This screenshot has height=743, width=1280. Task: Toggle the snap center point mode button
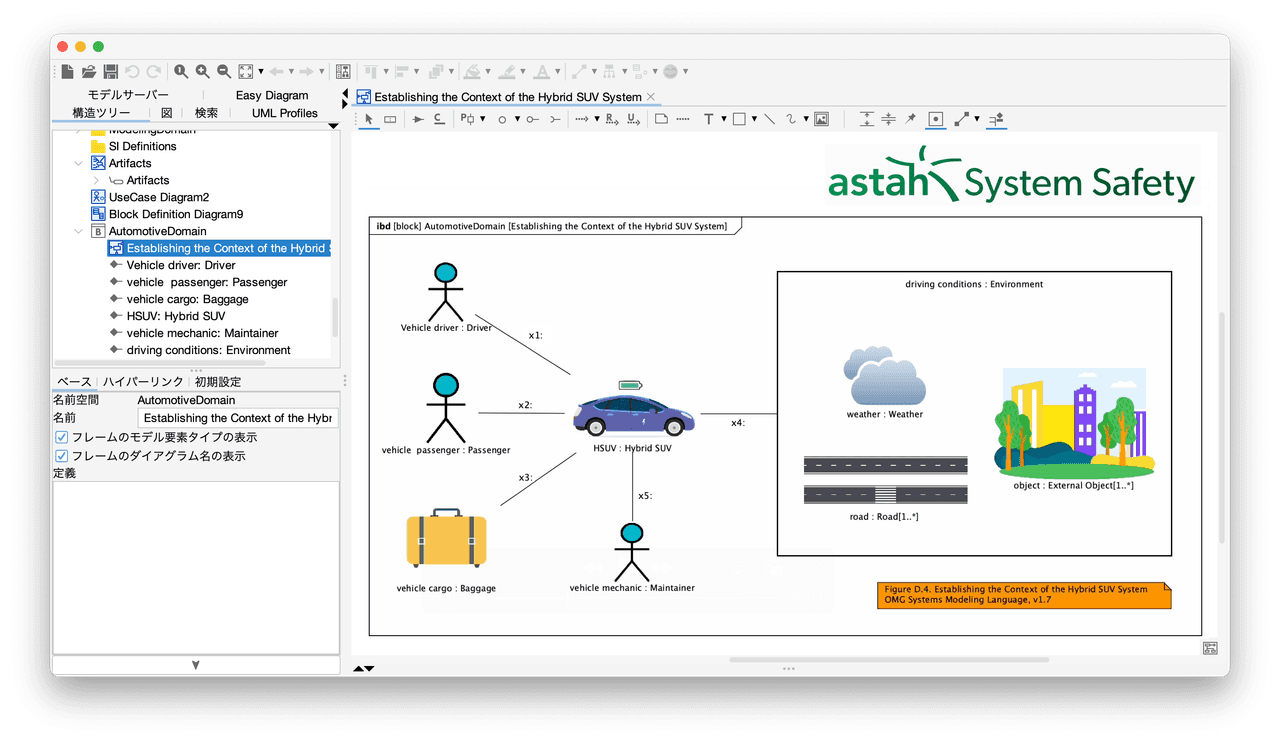(x=935, y=119)
